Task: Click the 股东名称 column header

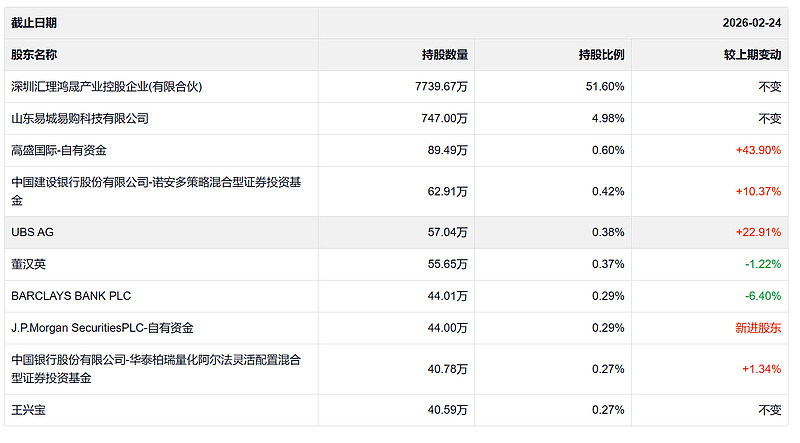Action: (x=35, y=55)
